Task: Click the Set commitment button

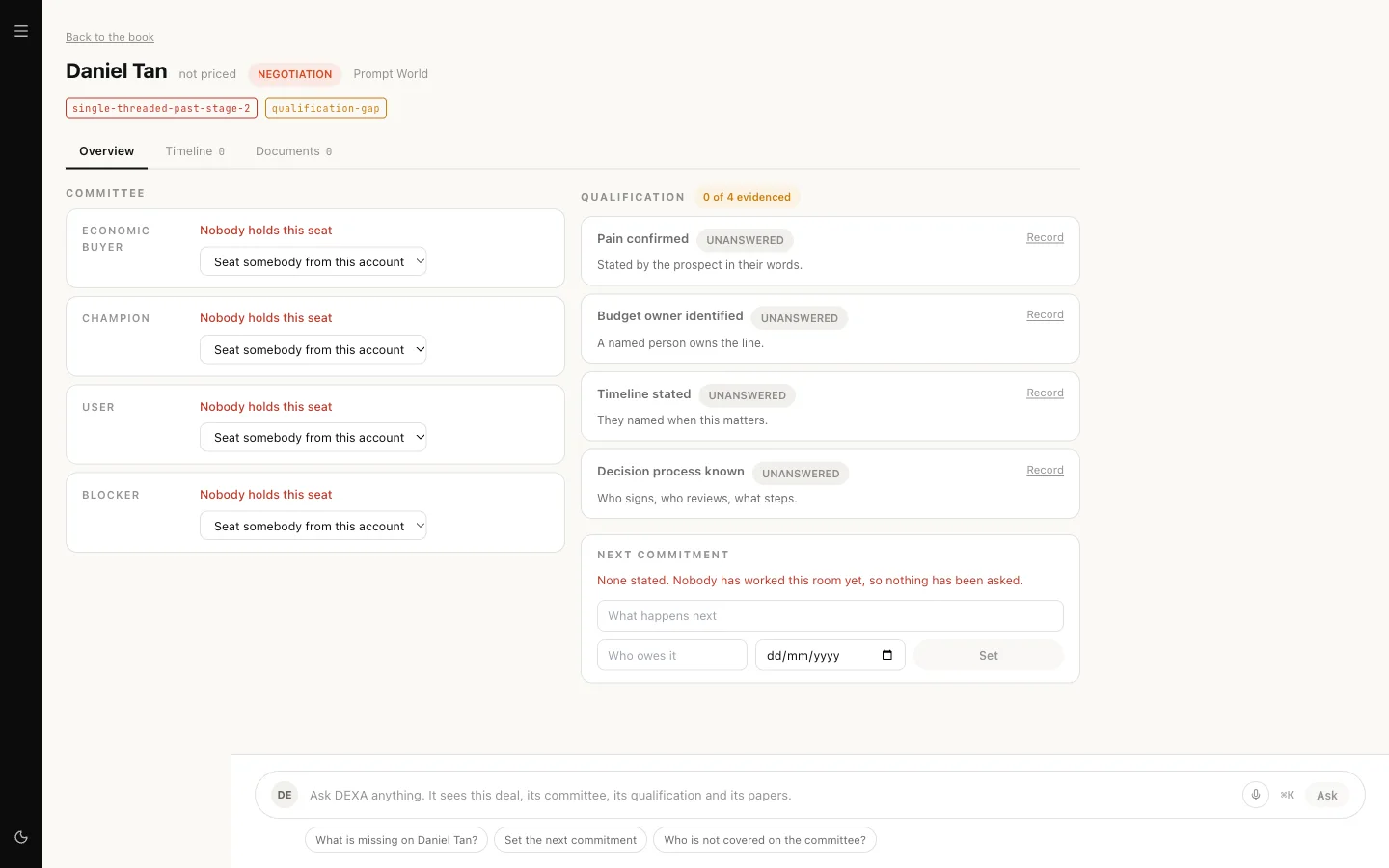Action: pyautogui.click(x=989, y=655)
